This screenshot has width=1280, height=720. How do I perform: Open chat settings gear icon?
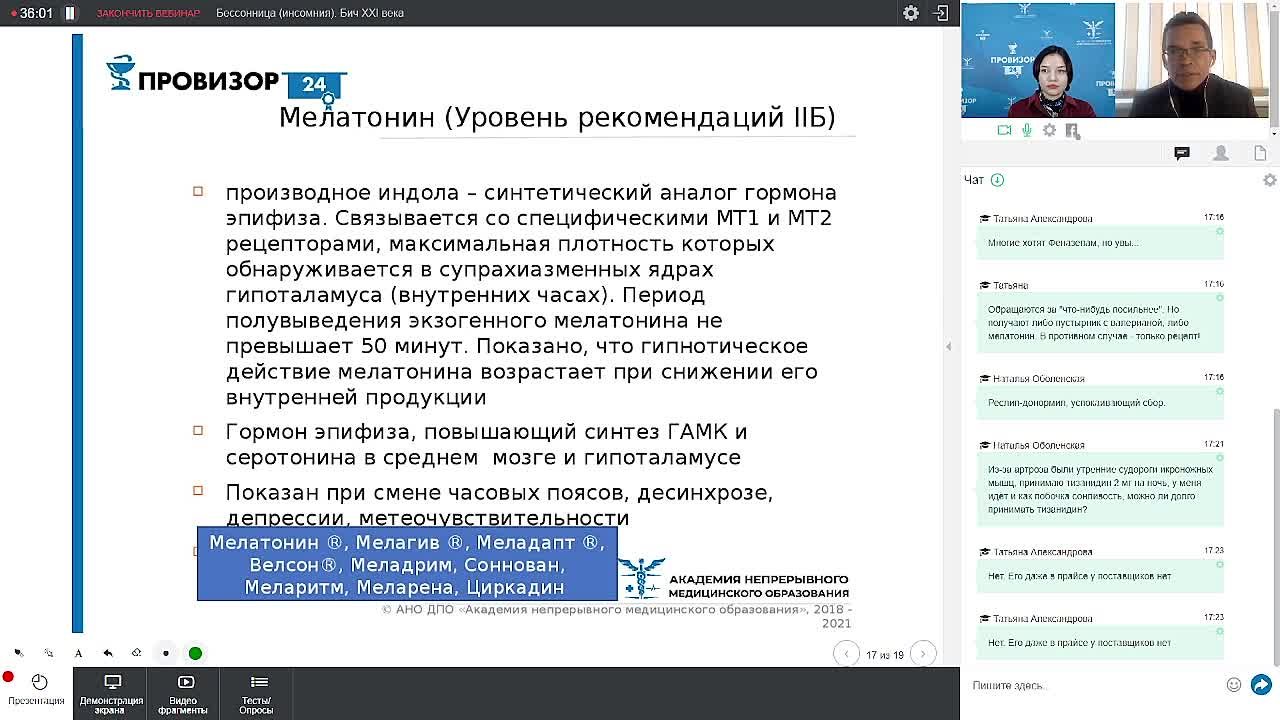coord(1269,180)
